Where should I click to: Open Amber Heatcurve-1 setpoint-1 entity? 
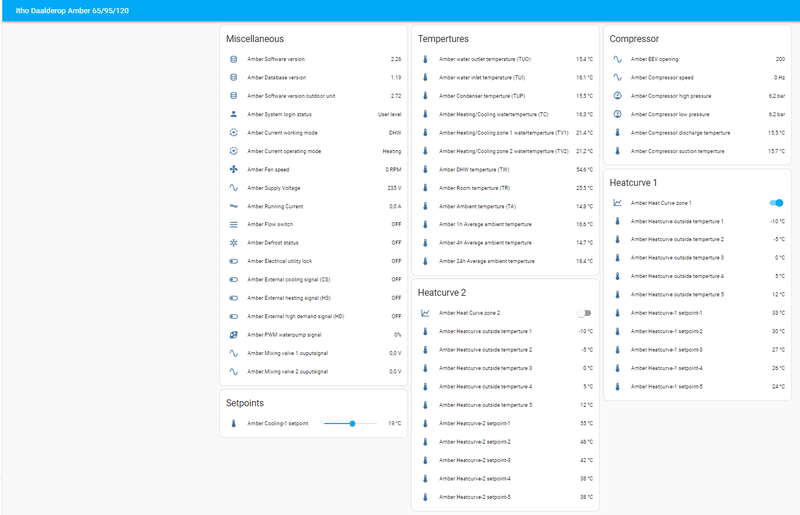pos(697,313)
